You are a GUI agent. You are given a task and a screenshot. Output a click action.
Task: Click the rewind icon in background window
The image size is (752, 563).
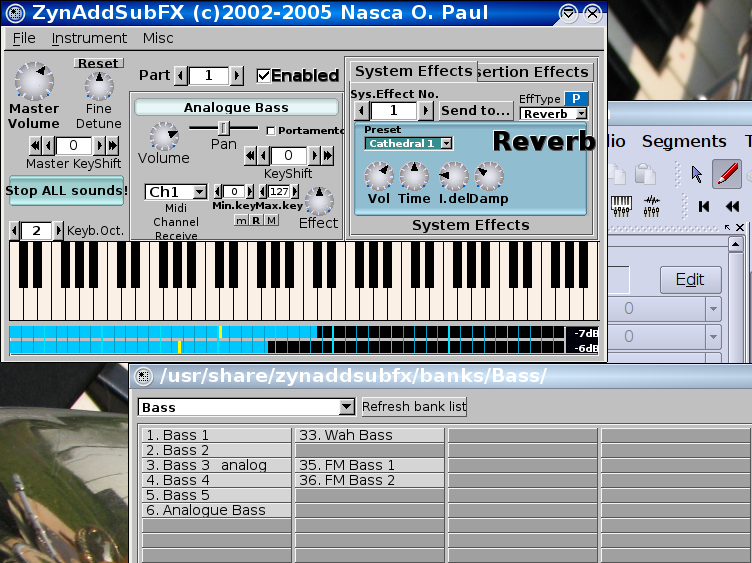[732, 207]
